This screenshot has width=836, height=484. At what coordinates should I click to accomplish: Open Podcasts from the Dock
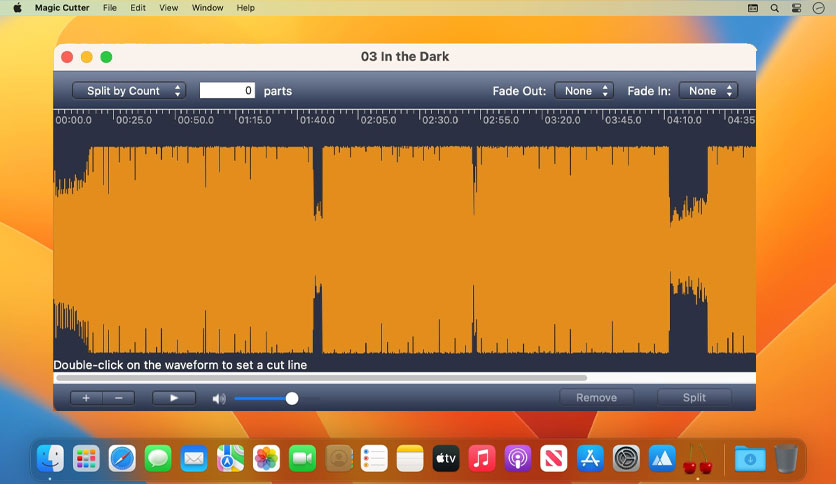(x=518, y=458)
